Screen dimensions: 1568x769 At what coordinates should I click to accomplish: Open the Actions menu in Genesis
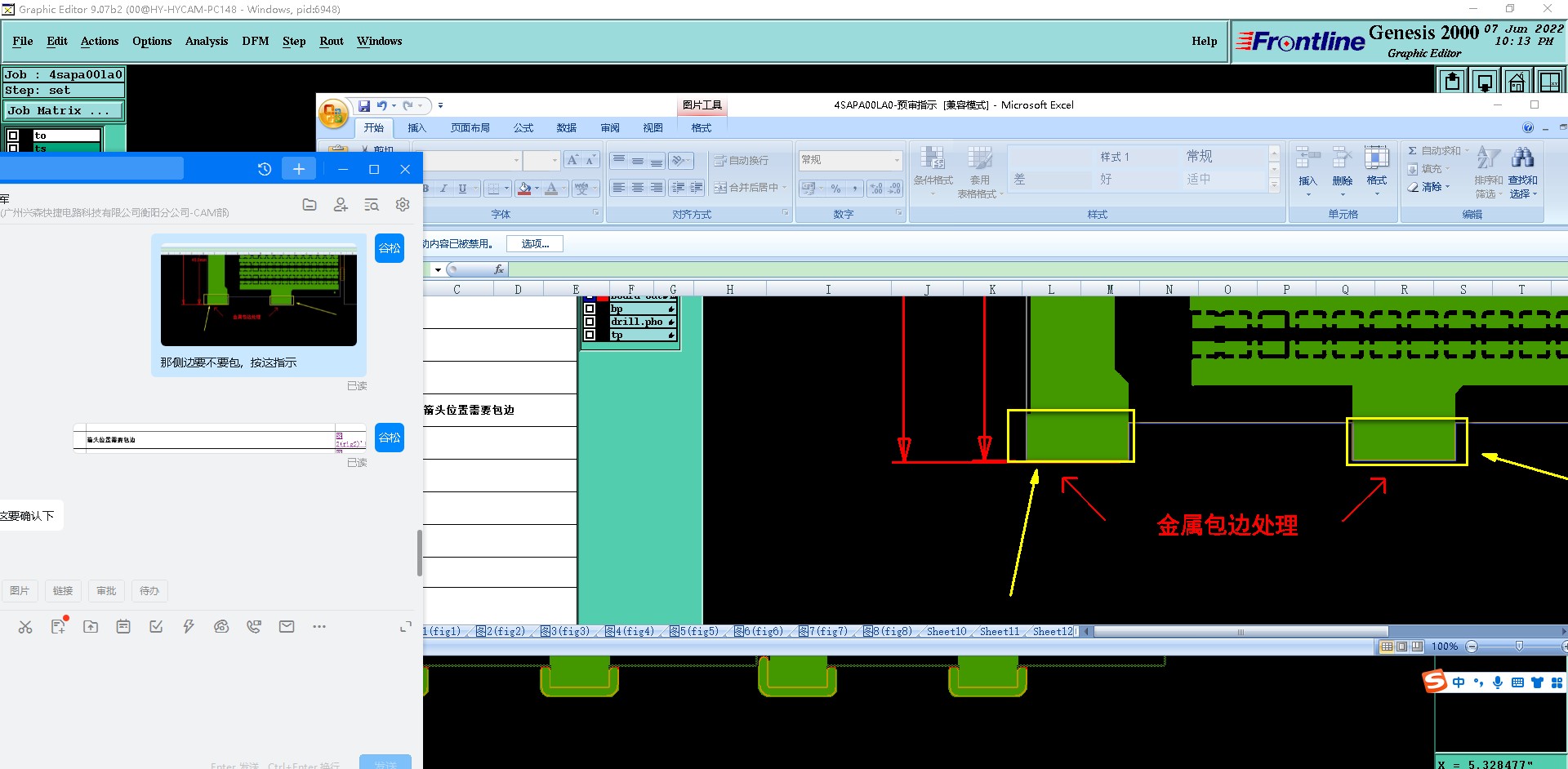[x=99, y=41]
